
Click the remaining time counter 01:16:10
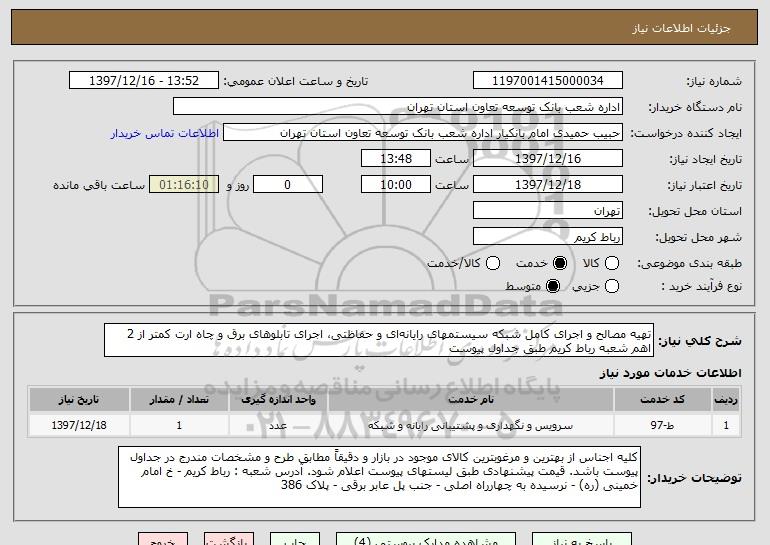pyautogui.click(x=184, y=185)
